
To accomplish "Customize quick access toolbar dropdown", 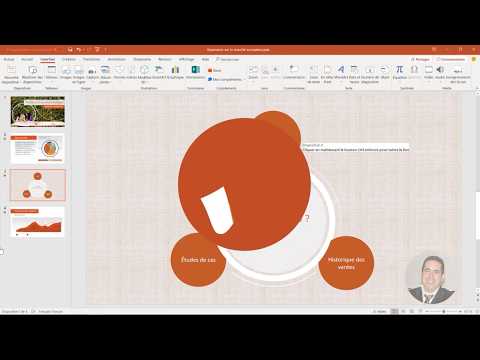I will [106, 50].
